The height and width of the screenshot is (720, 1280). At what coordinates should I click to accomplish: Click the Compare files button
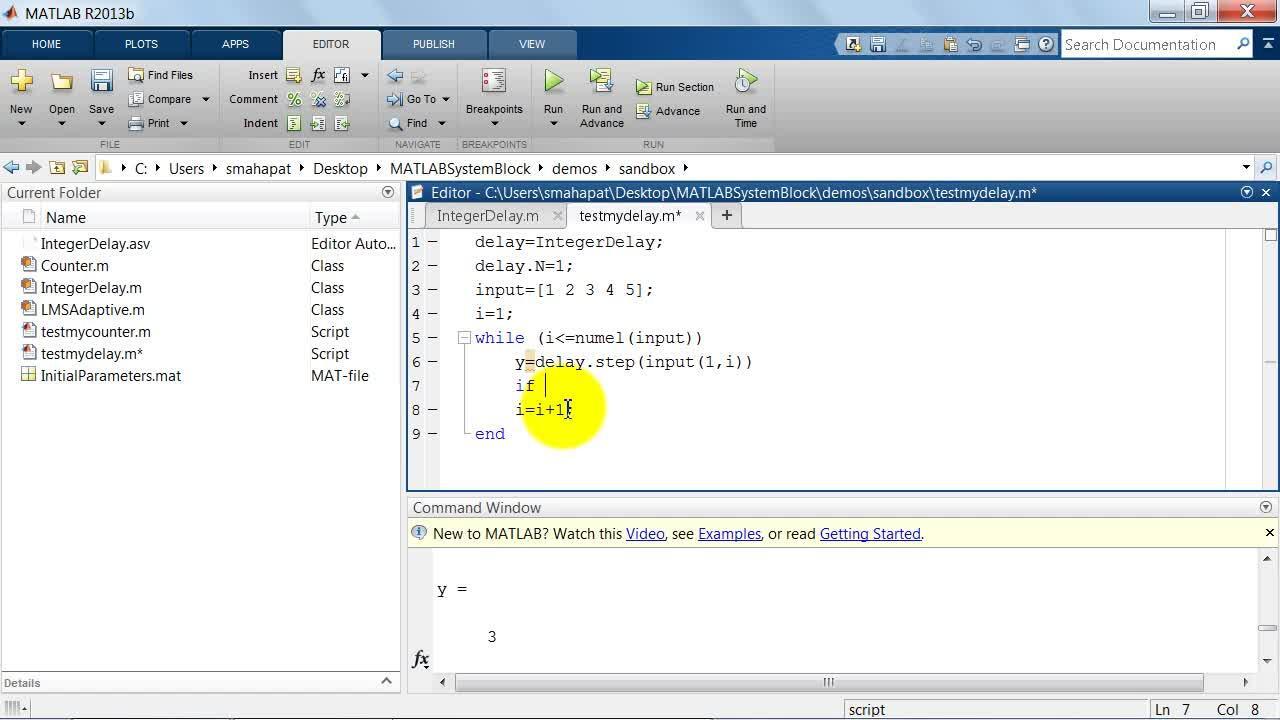point(160,99)
